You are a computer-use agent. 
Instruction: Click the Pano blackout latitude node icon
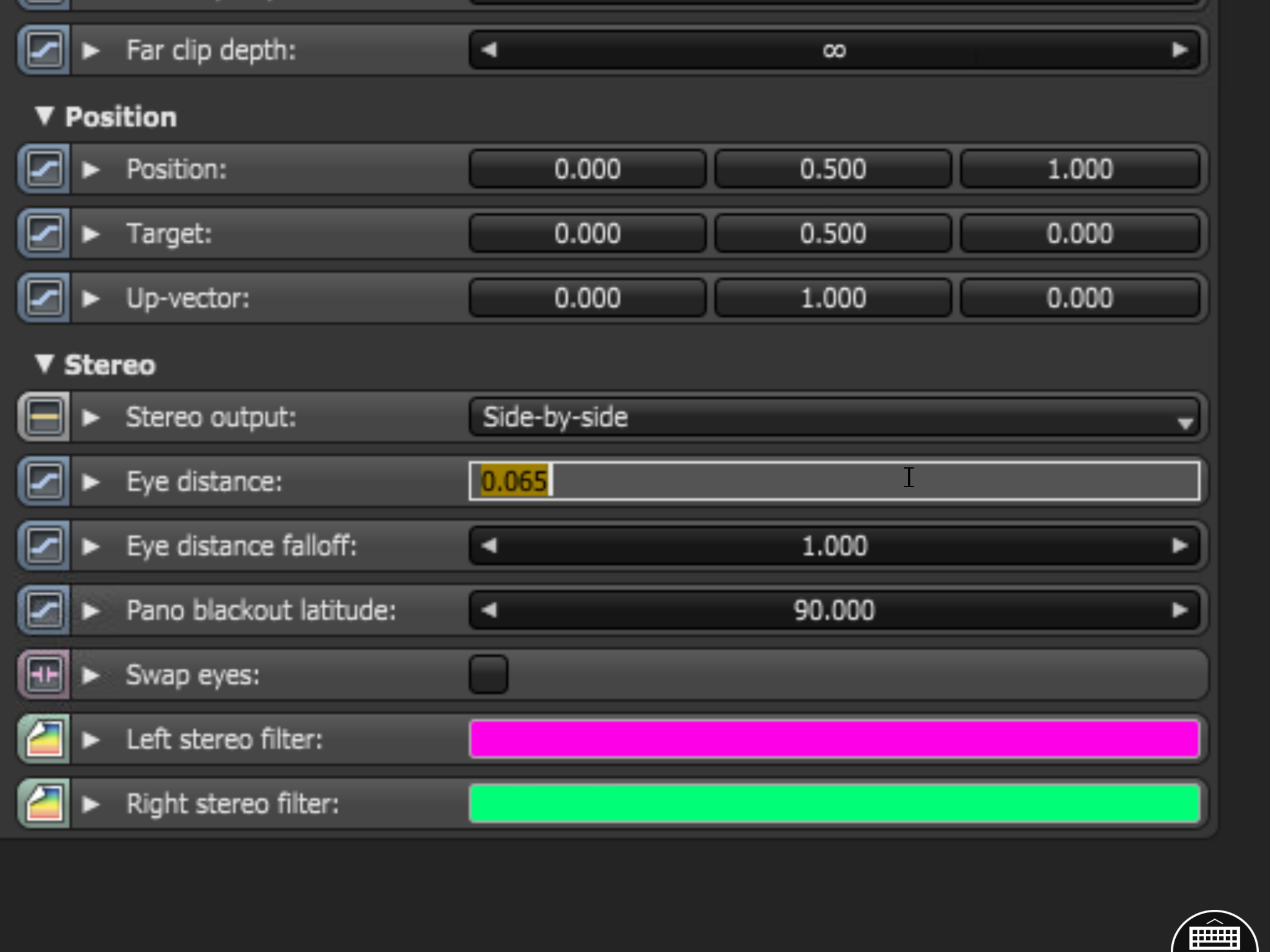(x=43, y=610)
